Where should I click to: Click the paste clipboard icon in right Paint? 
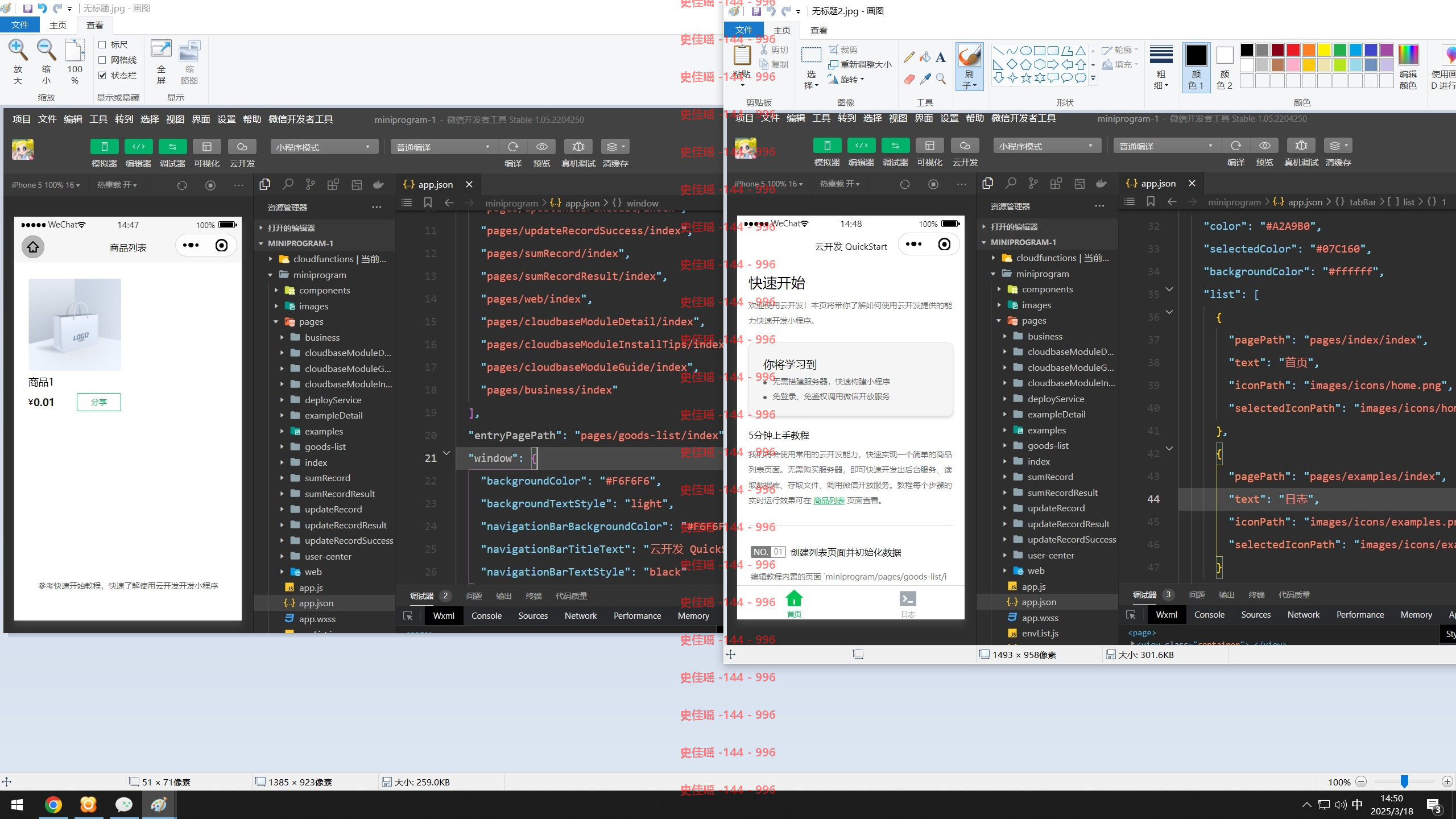tap(742, 56)
